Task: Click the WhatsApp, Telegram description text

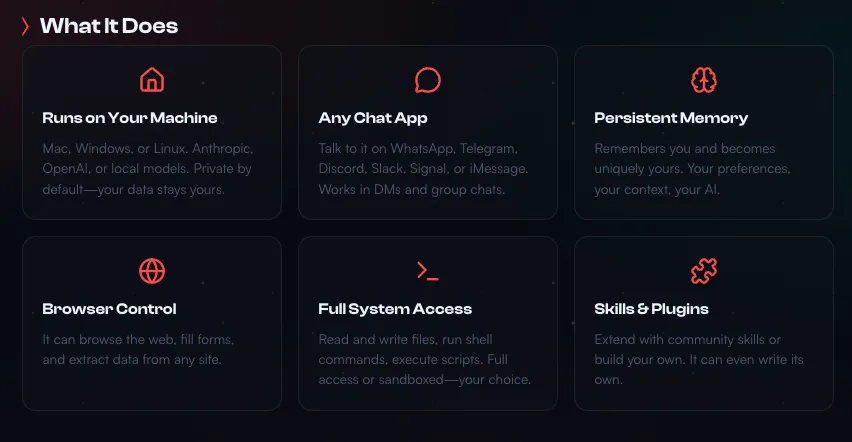Action: pyautogui.click(x=423, y=168)
